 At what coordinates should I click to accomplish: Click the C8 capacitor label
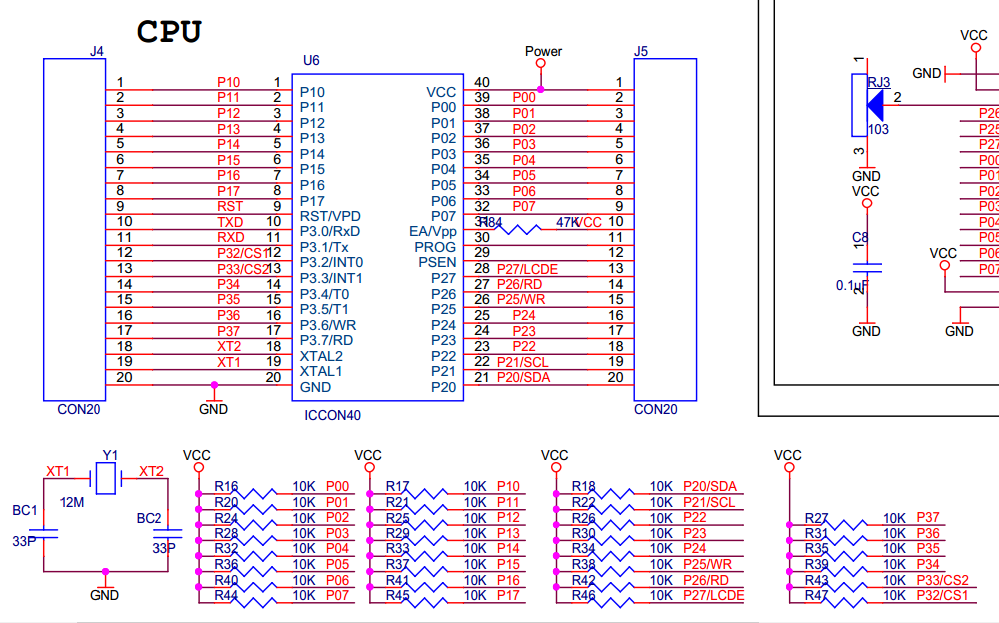pyautogui.click(x=860, y=237)
